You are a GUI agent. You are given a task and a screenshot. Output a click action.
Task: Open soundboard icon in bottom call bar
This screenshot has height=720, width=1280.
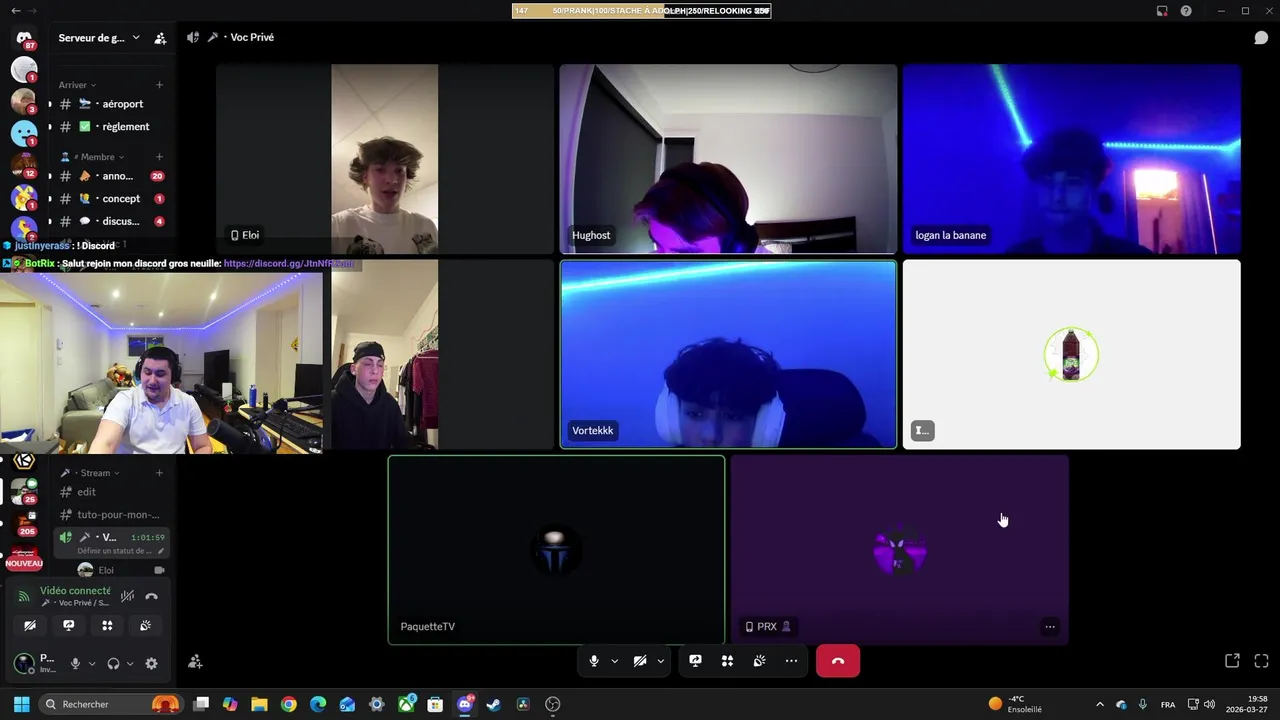[x=759, y=661]
